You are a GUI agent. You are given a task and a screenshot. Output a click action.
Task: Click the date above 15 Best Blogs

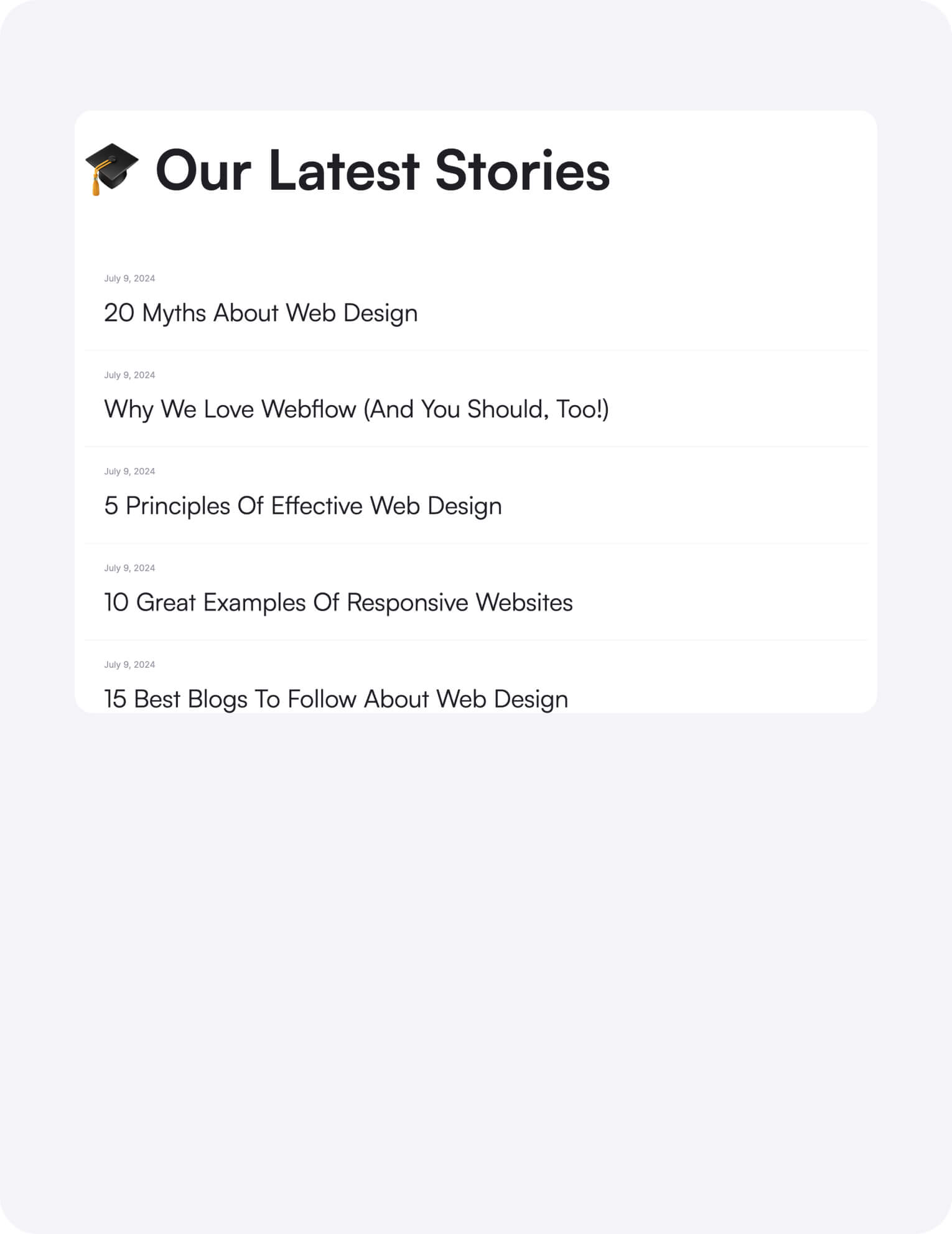point(129,664)
